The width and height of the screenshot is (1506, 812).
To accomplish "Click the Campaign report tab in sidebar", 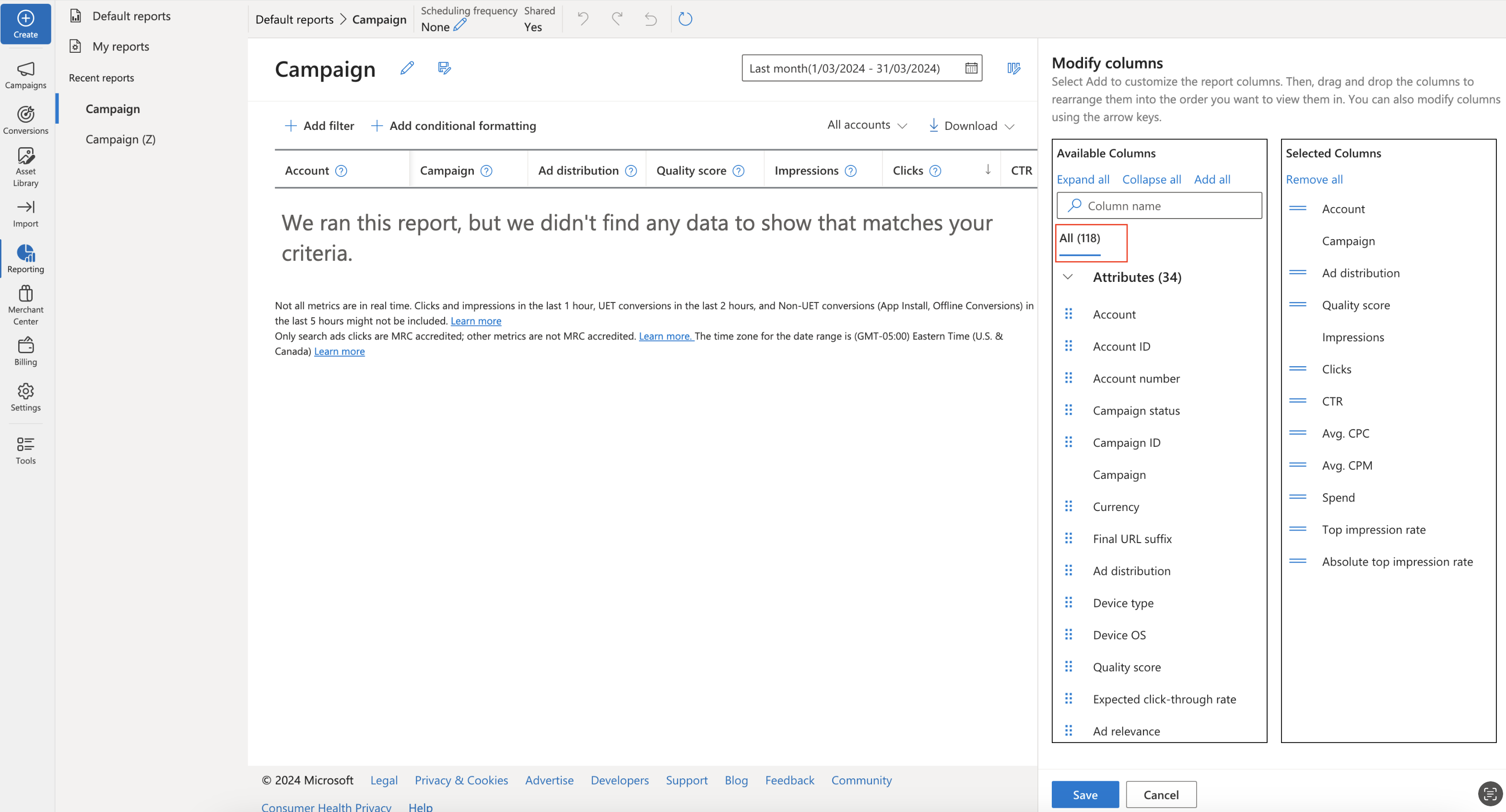I will click(x=113, y=108).
